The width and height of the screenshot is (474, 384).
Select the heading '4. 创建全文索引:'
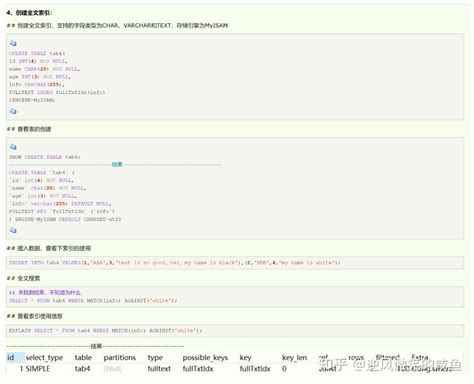pos(29,13)
